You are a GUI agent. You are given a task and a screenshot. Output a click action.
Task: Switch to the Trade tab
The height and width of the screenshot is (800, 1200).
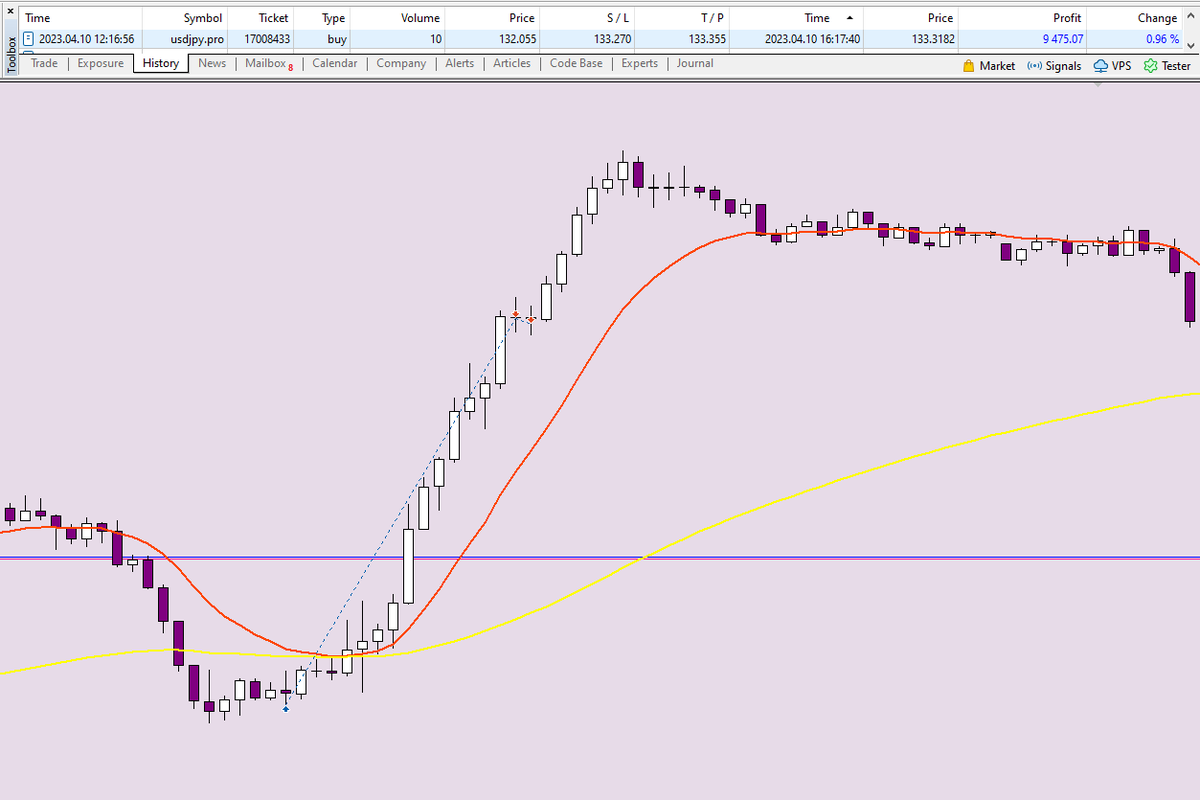(44, 63)
